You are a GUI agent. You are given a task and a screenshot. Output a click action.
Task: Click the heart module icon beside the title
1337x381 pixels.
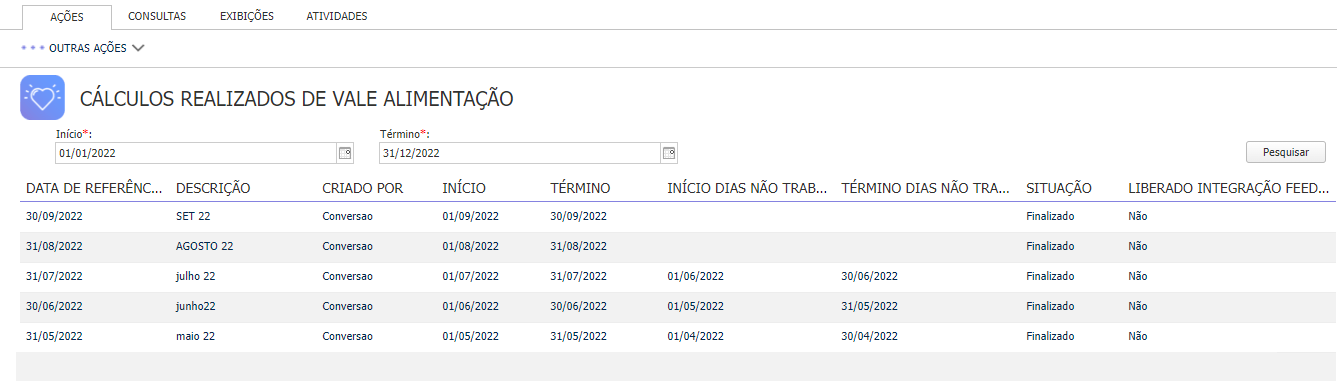coord(42,98)
